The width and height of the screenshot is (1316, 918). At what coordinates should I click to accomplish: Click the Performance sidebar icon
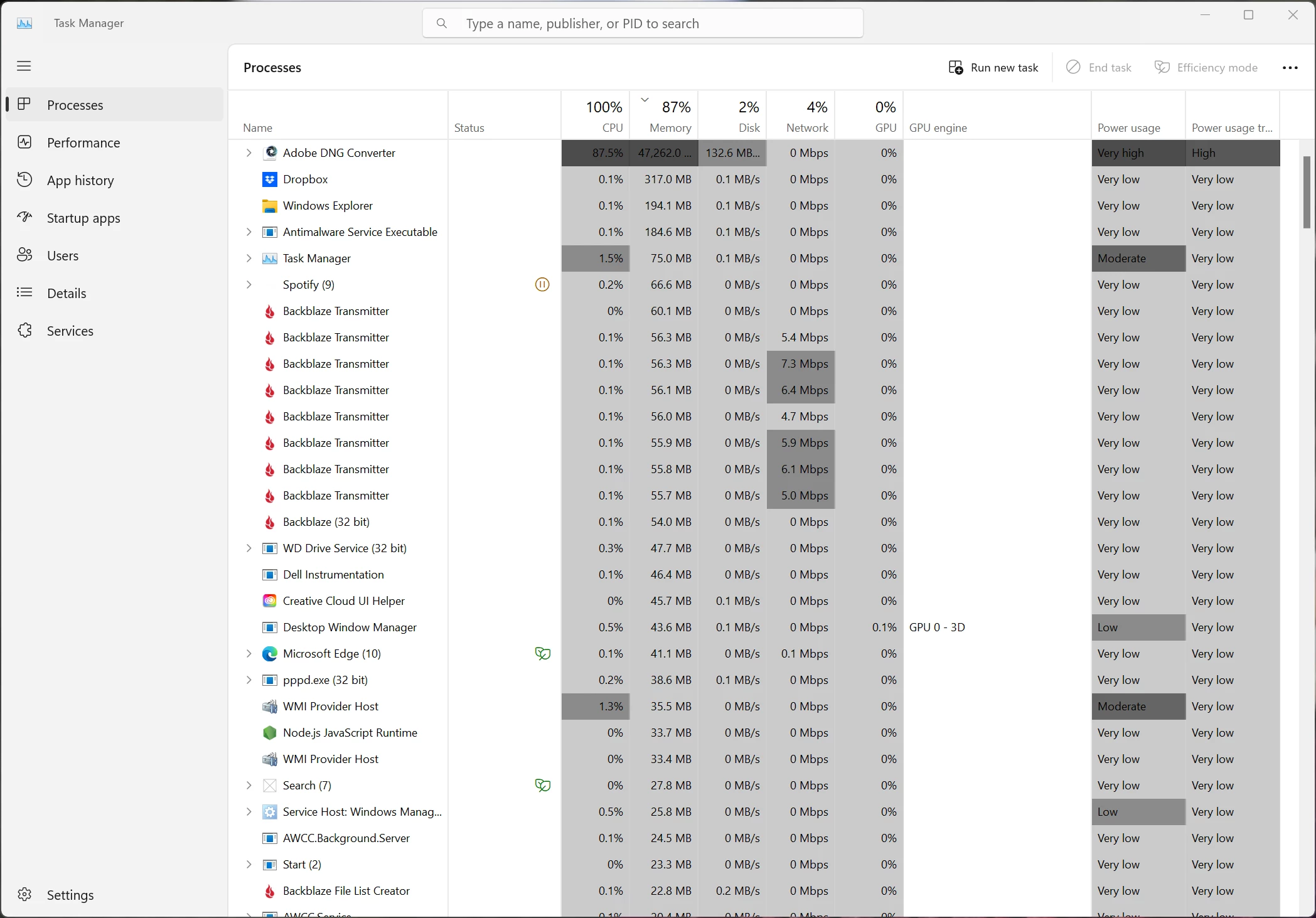coord(24,142)
